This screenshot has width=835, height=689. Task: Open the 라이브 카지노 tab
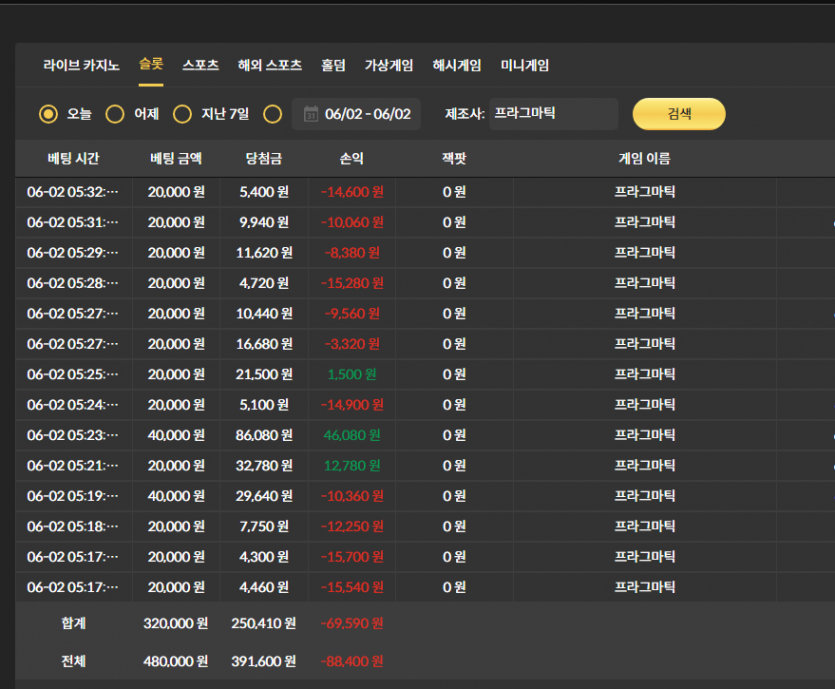(x=81, y=65)
